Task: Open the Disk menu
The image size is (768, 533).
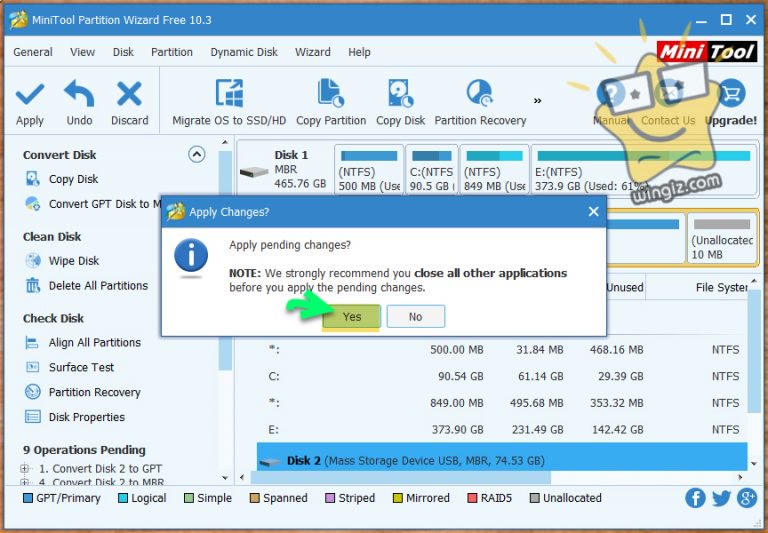Action: 123,52
